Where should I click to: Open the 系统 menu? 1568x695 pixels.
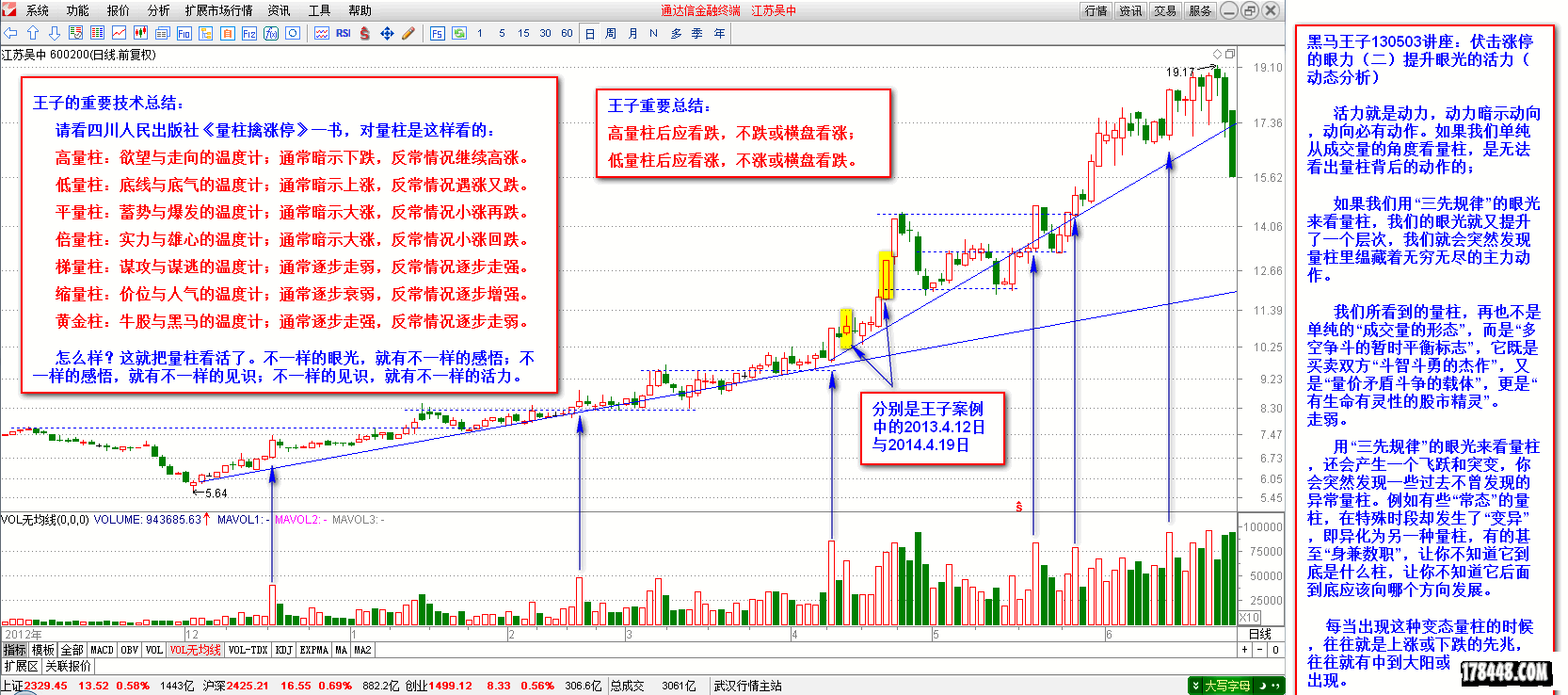tap(38, 10)
